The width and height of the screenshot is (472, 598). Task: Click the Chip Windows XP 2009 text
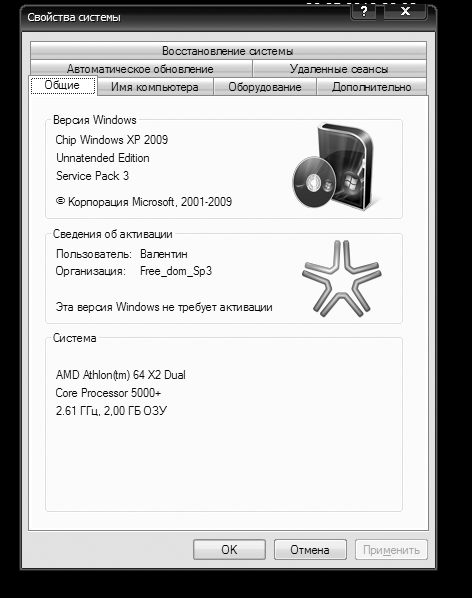coord(112,140)
